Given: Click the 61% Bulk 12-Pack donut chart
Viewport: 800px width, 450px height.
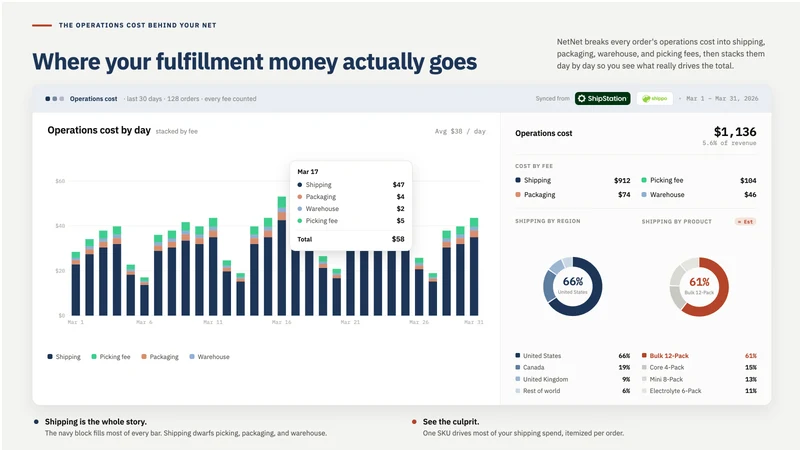Looking at the screenshot, I should click(x=699, y=286).
